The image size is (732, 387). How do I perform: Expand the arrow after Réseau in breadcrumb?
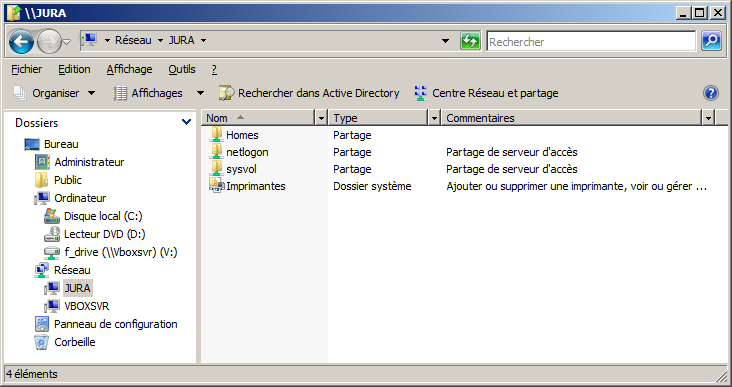(160, 41)
